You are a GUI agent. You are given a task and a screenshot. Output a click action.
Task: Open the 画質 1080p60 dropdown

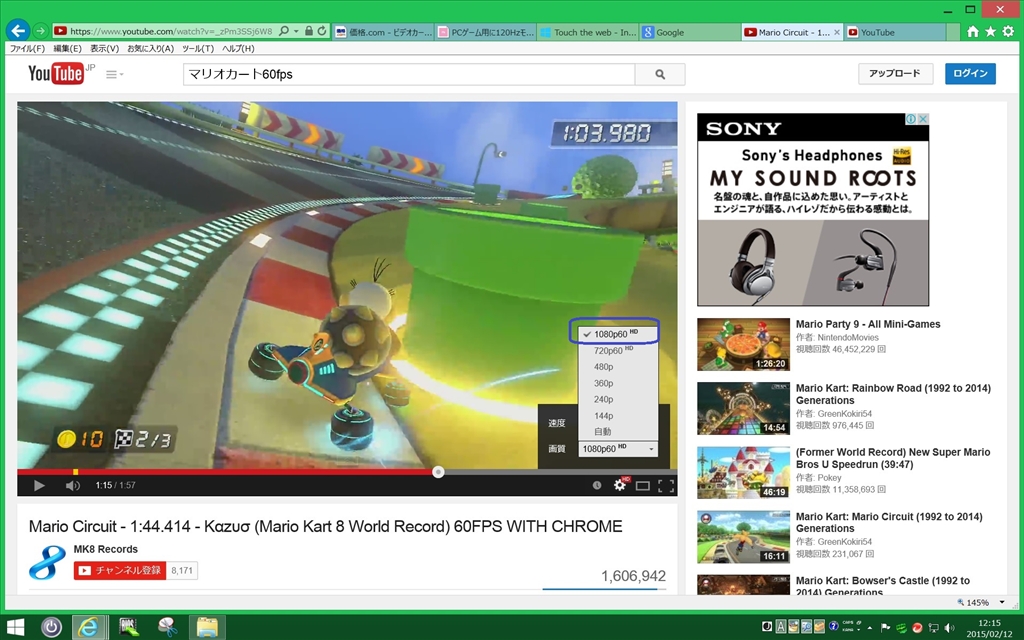pos(618,449)
